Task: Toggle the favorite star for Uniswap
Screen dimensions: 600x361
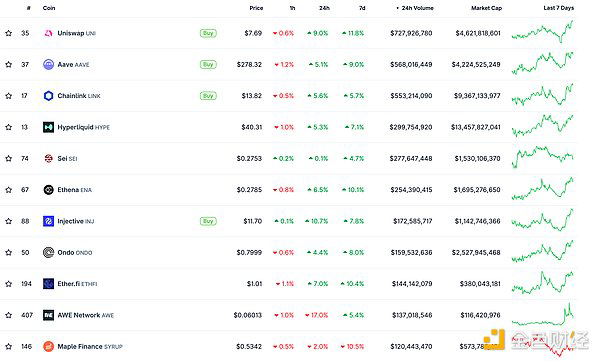Action: tap(8, 33)
